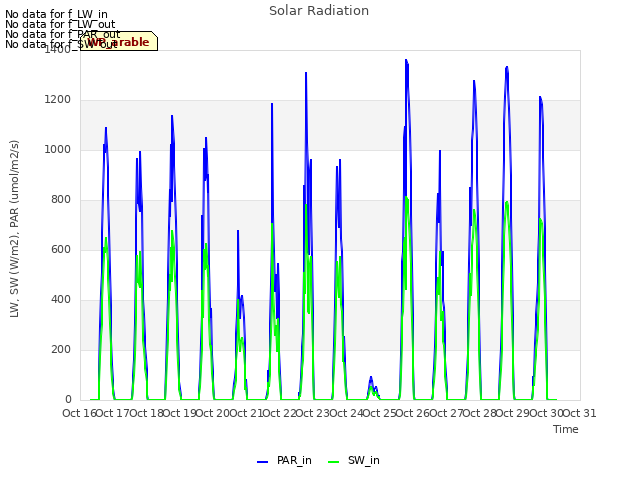The image size is (640, 480).
Task: Toggle the SW_in legend entry
Action: coord(353,460)
